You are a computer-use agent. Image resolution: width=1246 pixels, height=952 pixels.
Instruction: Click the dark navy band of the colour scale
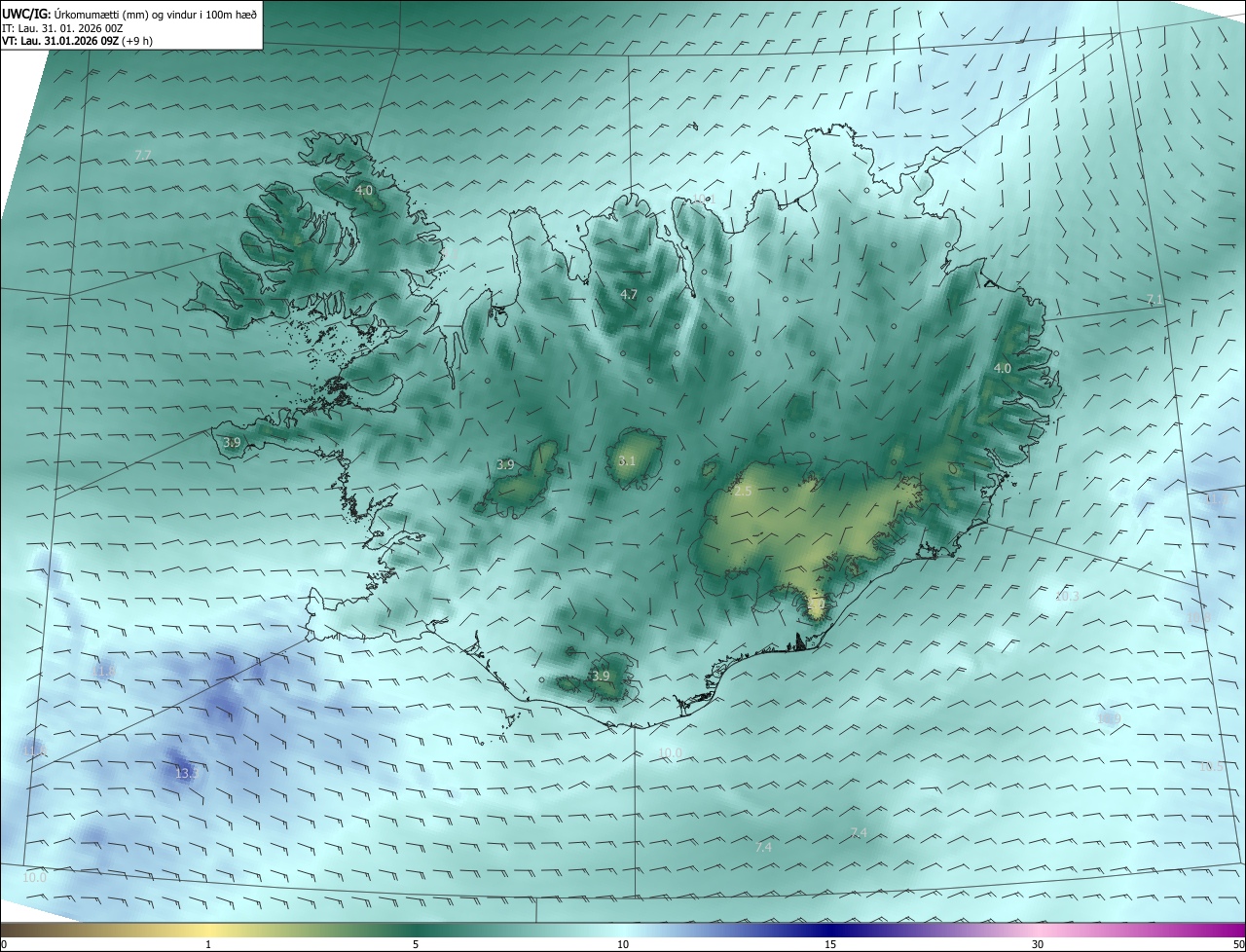pyautogui.click(x=830, y=930)
